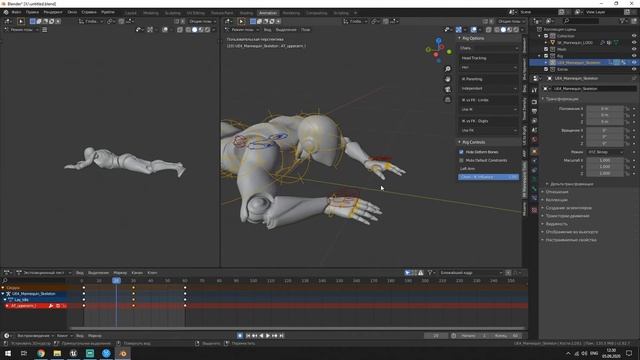Expand the Дельта-трансформация section
640x360 pixels.
571,184
